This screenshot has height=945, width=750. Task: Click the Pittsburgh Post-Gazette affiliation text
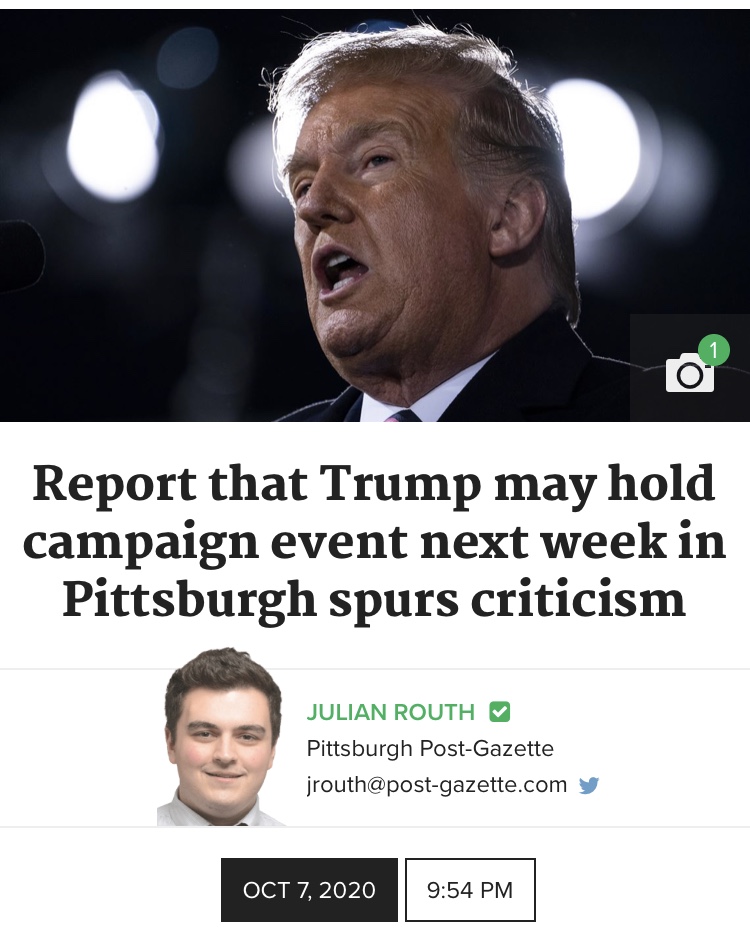click(x=430, y=749)
